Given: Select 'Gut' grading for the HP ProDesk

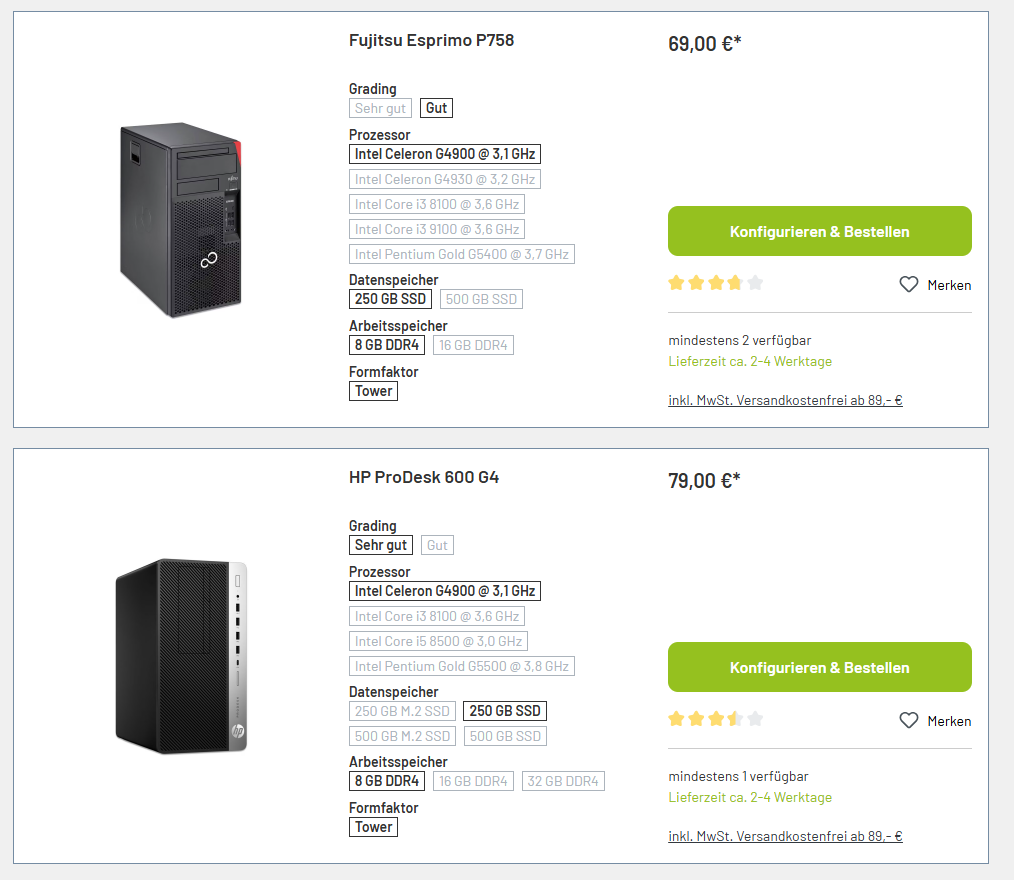Looking at the screenshot, I should click(437, 545).
